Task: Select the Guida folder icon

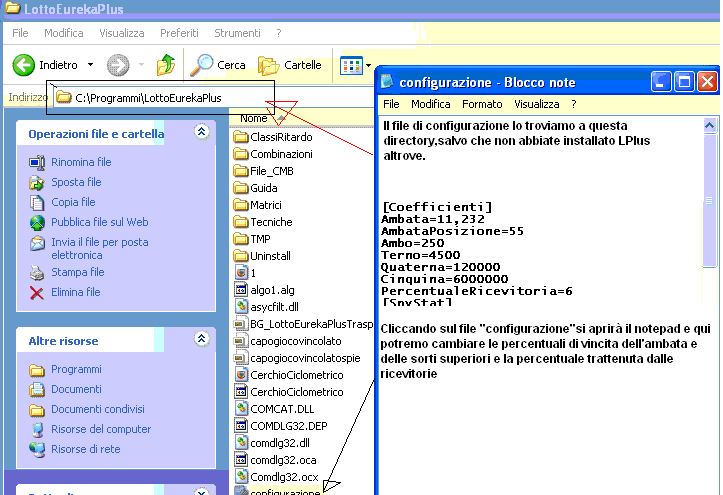Action: point(241,188)
